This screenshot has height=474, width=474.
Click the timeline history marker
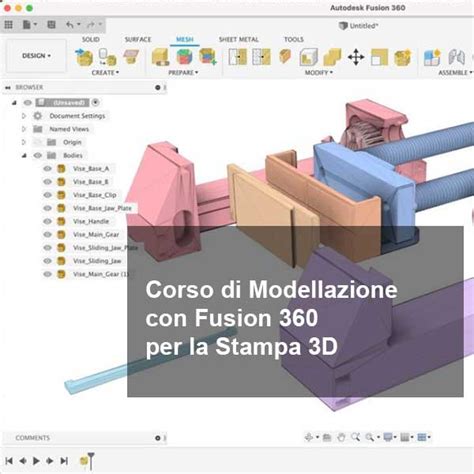(x=91, y=460)
